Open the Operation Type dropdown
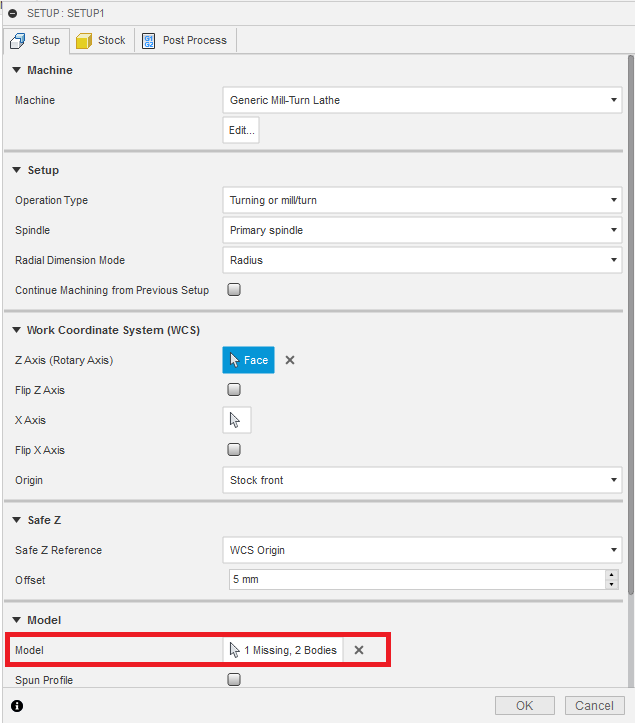635x723 pixels. [421, 200]
